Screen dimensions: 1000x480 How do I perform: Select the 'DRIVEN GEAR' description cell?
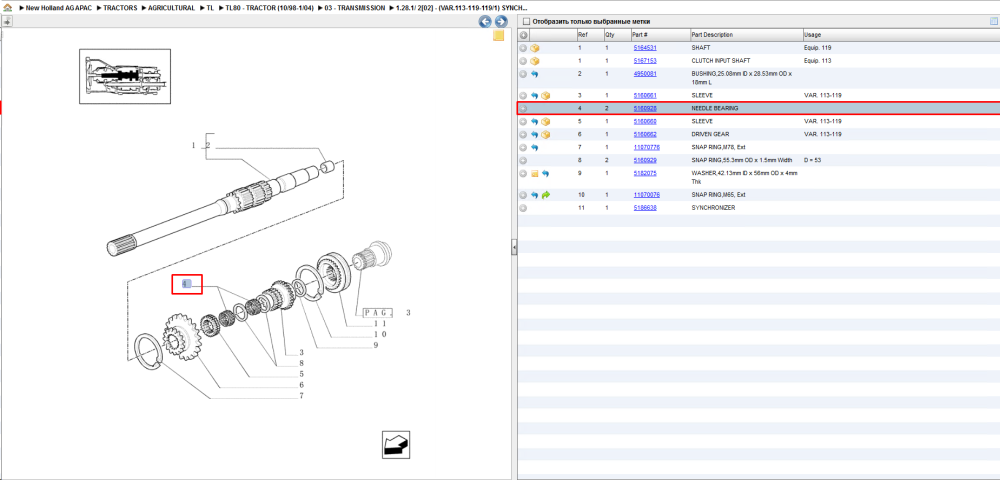pos(709,135)
